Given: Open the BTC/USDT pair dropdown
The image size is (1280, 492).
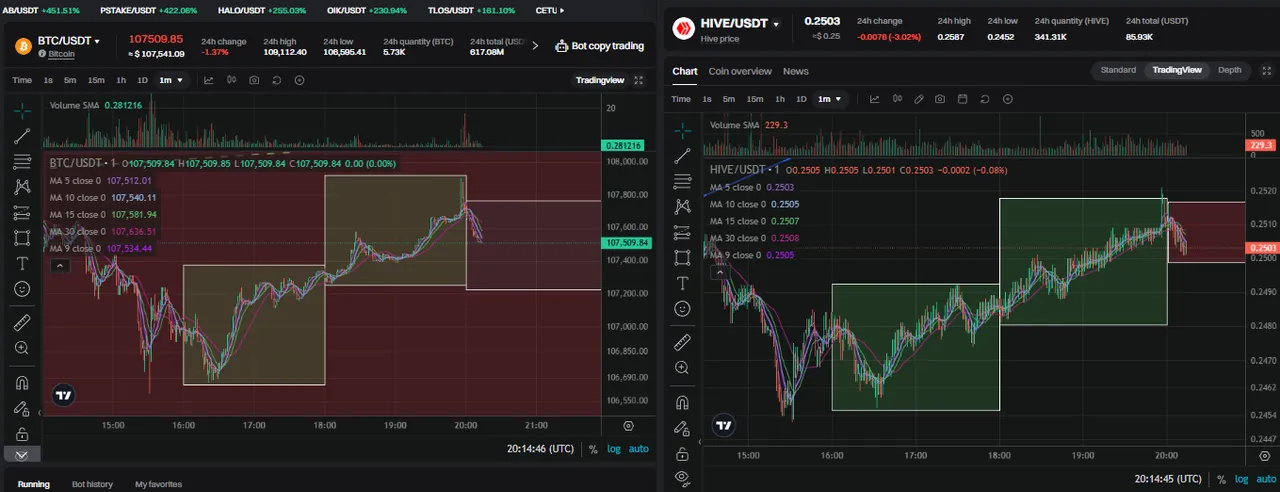Looking at the screenshot, I should coord(69,41).
